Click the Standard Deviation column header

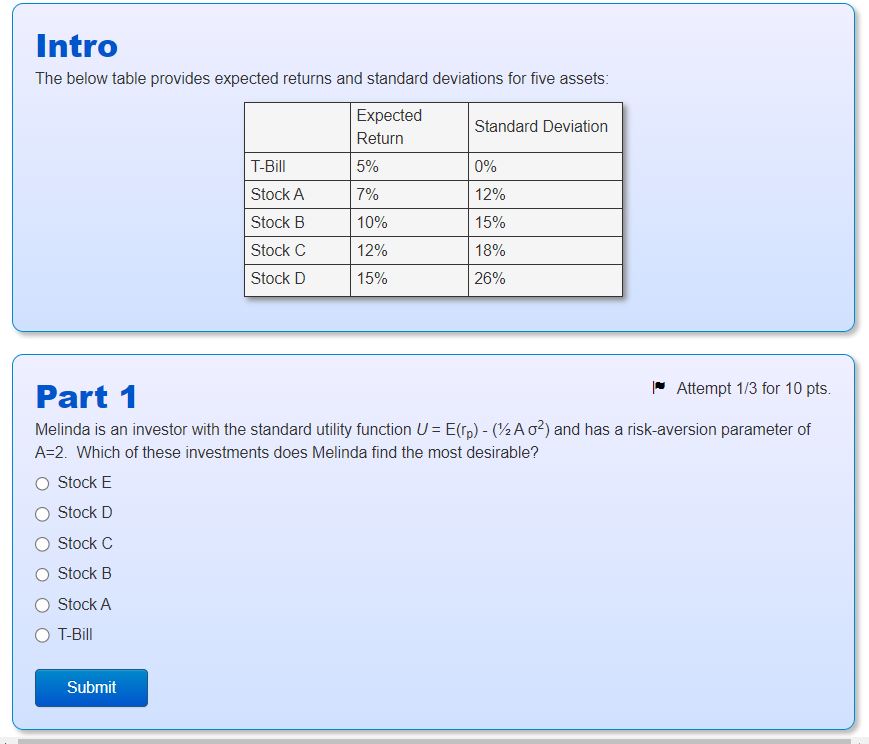click(545, 127)
